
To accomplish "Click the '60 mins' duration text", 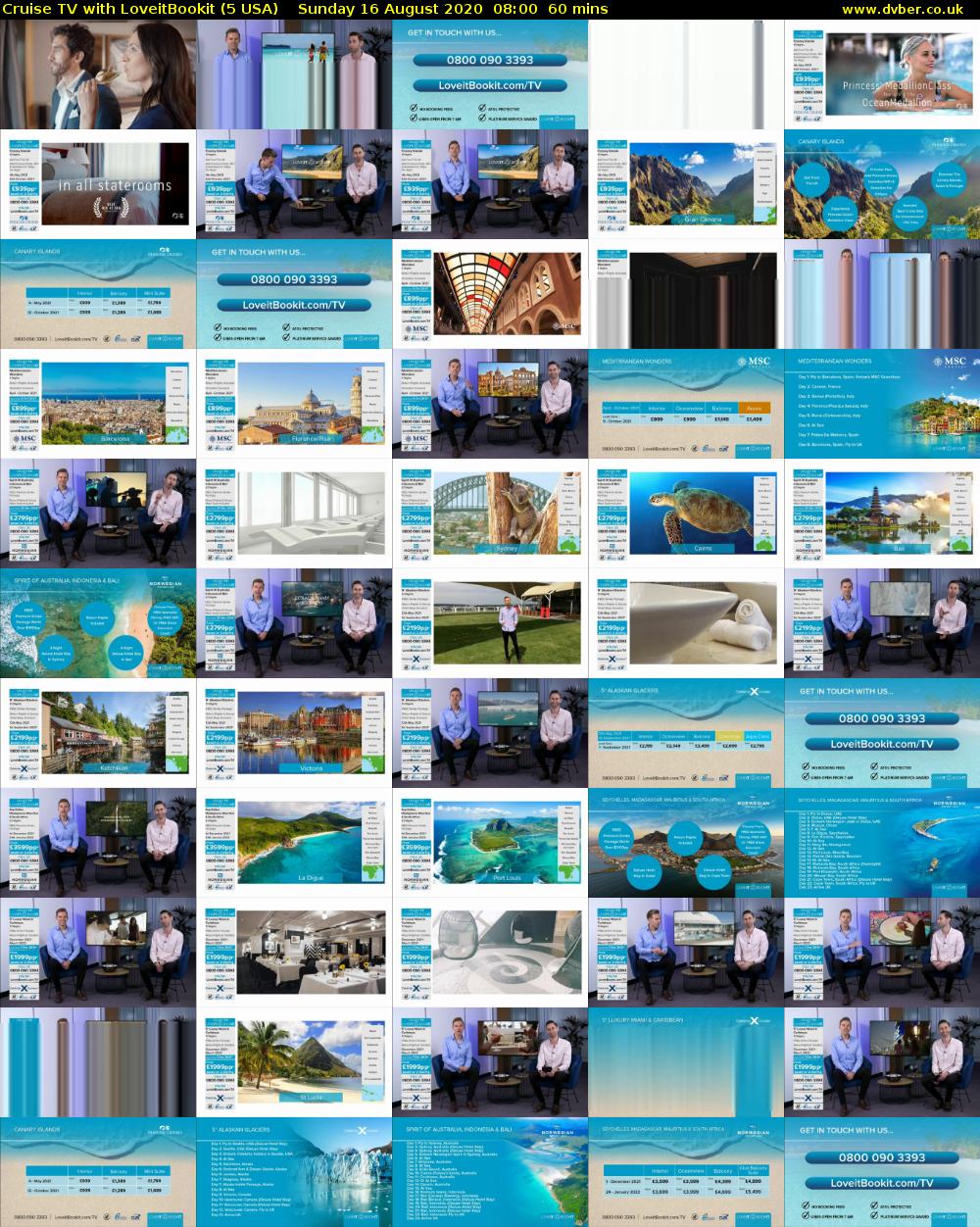I will tap(579, 9).
